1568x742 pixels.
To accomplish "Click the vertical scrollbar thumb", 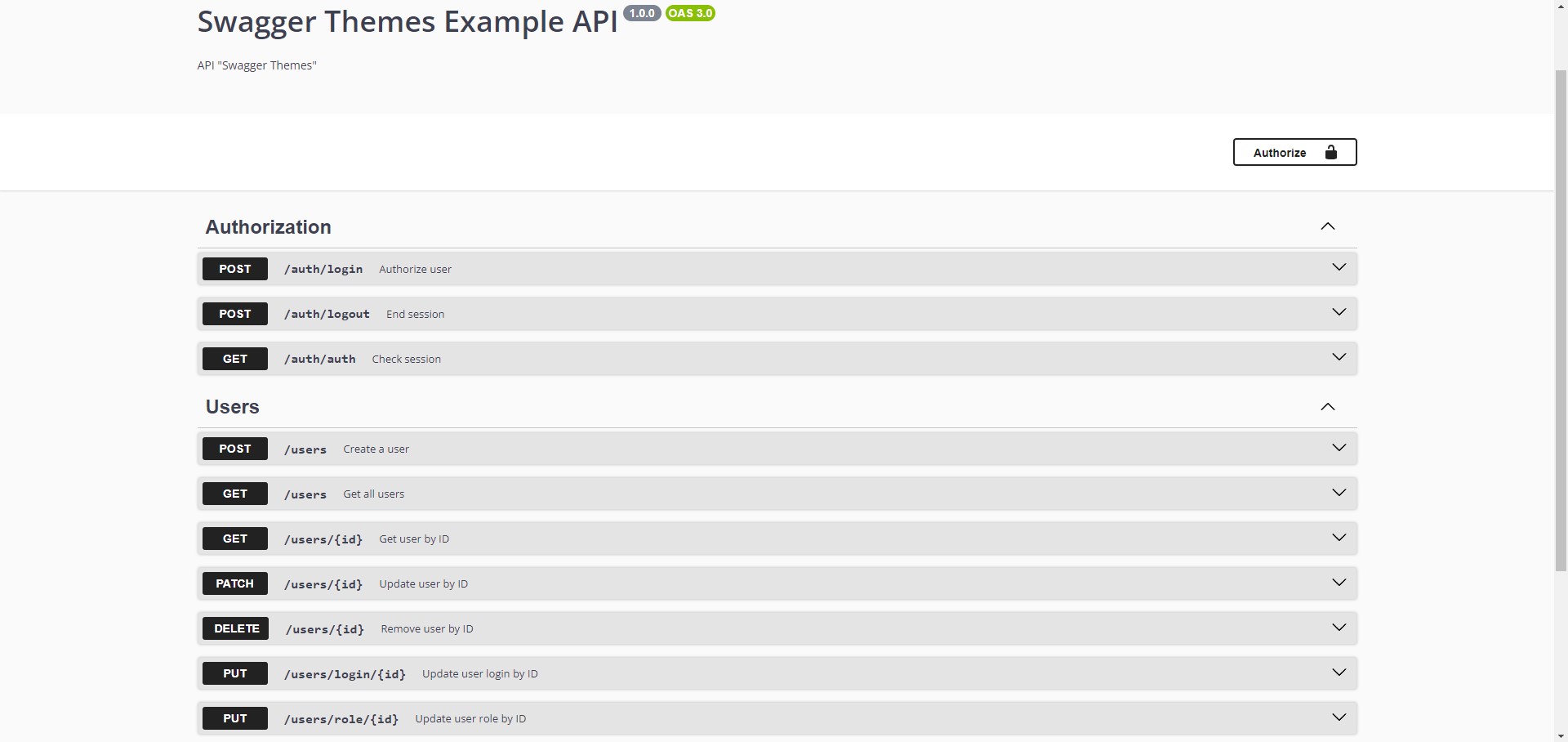I will coord(1561,320).
